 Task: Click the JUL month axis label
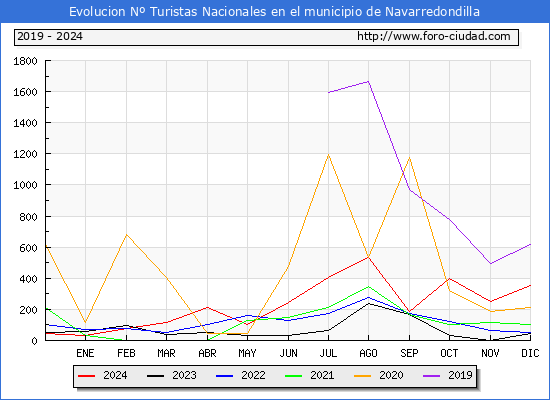click(x=328, y=353)
